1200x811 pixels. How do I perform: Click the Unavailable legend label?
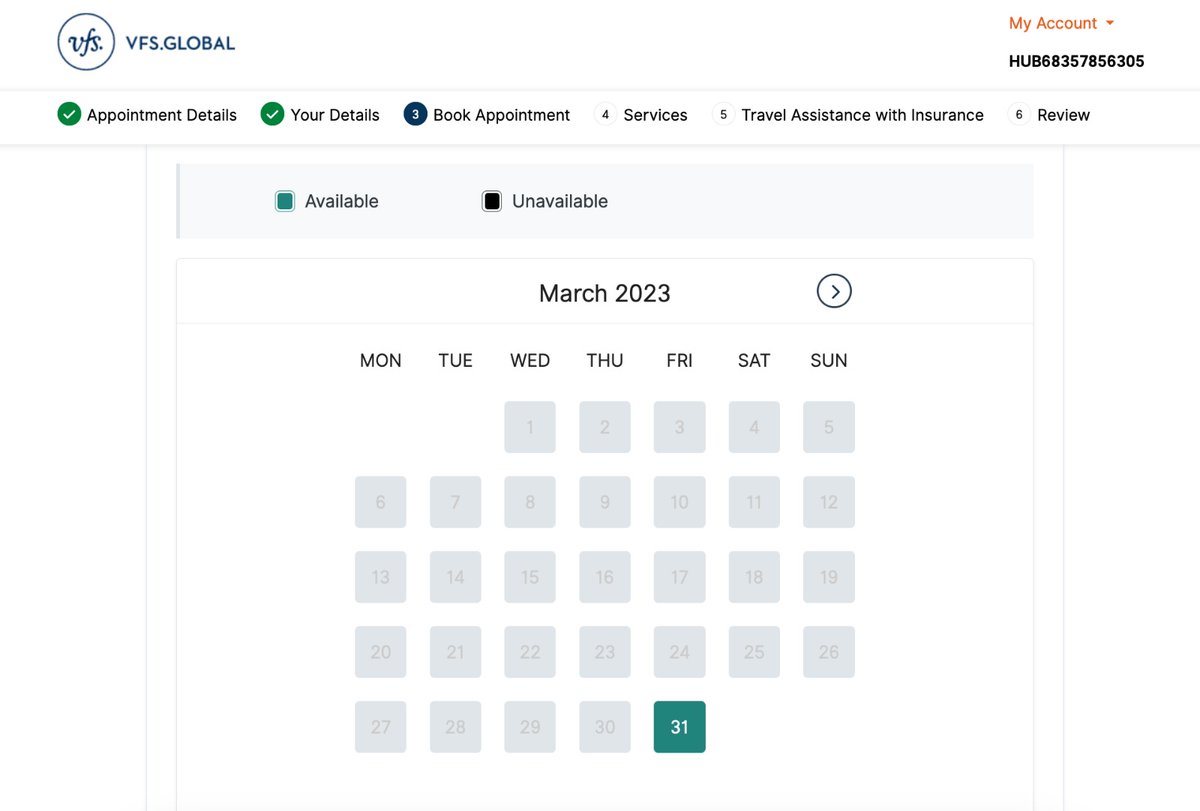tap(560, 202)
